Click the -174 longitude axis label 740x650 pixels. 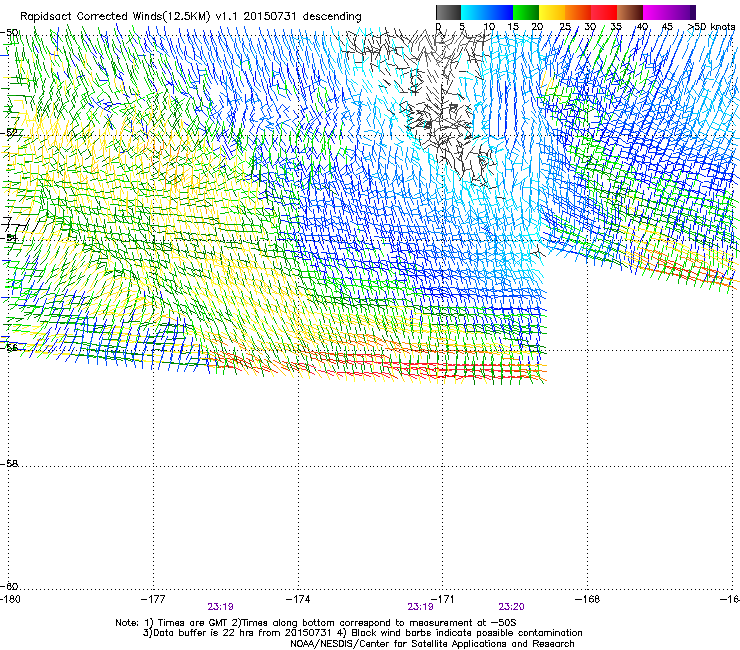coord(298,599)
